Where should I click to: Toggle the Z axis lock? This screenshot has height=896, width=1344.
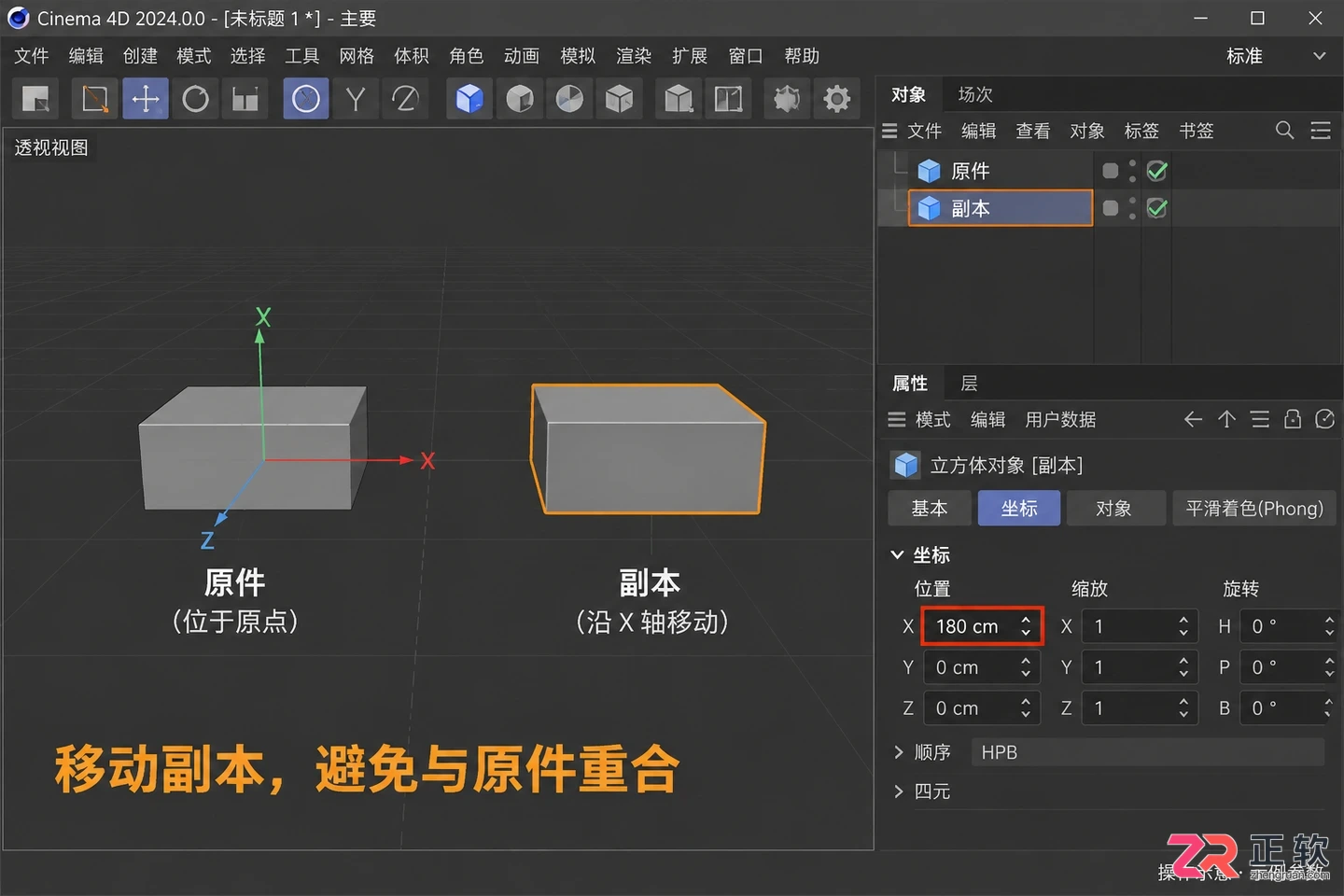click(405, 99)
